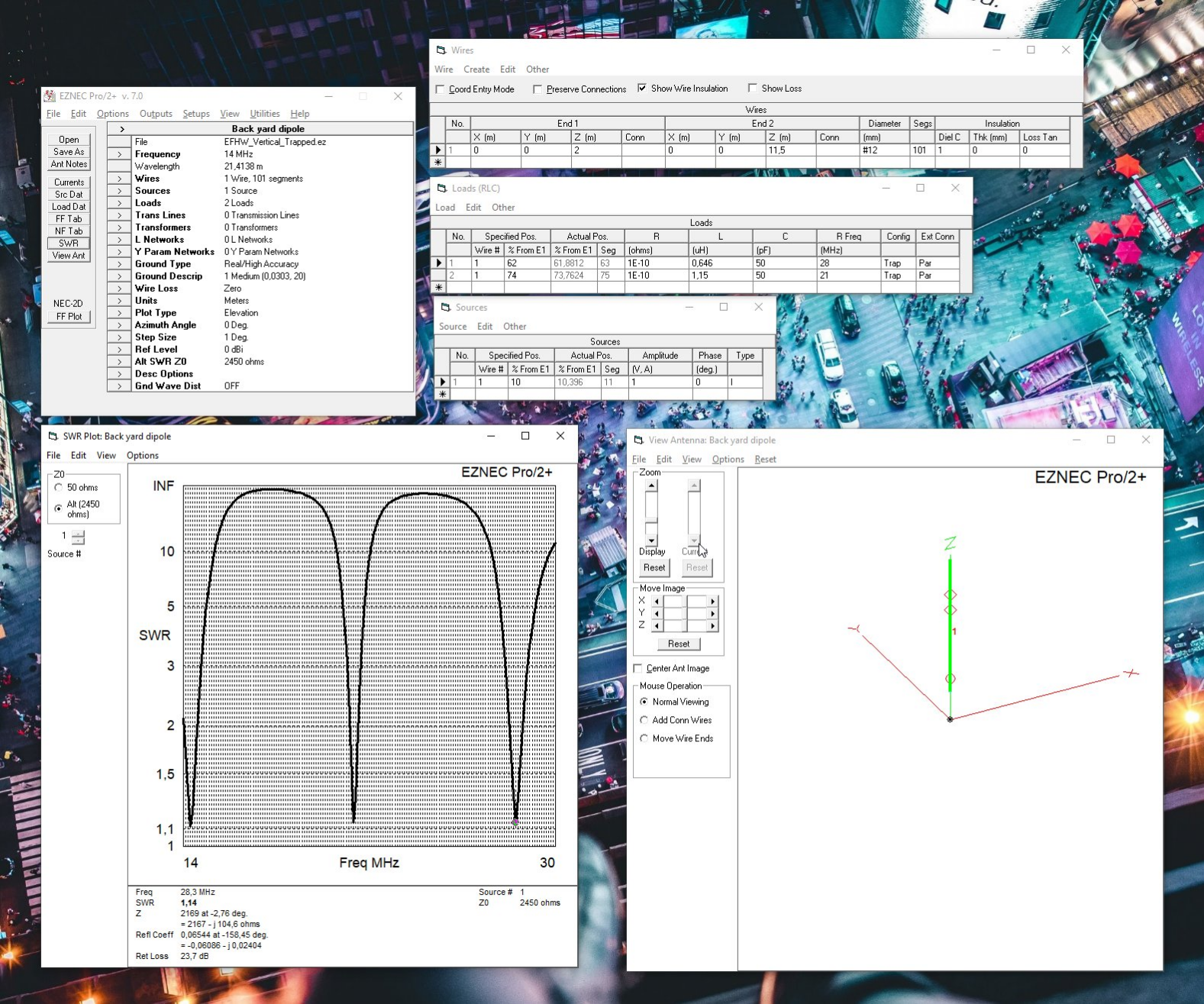This screenshot has width=1204, height=1004.
Task: Click the EZNEC Pro/2+ title bar icon
Action: point(50,96)
